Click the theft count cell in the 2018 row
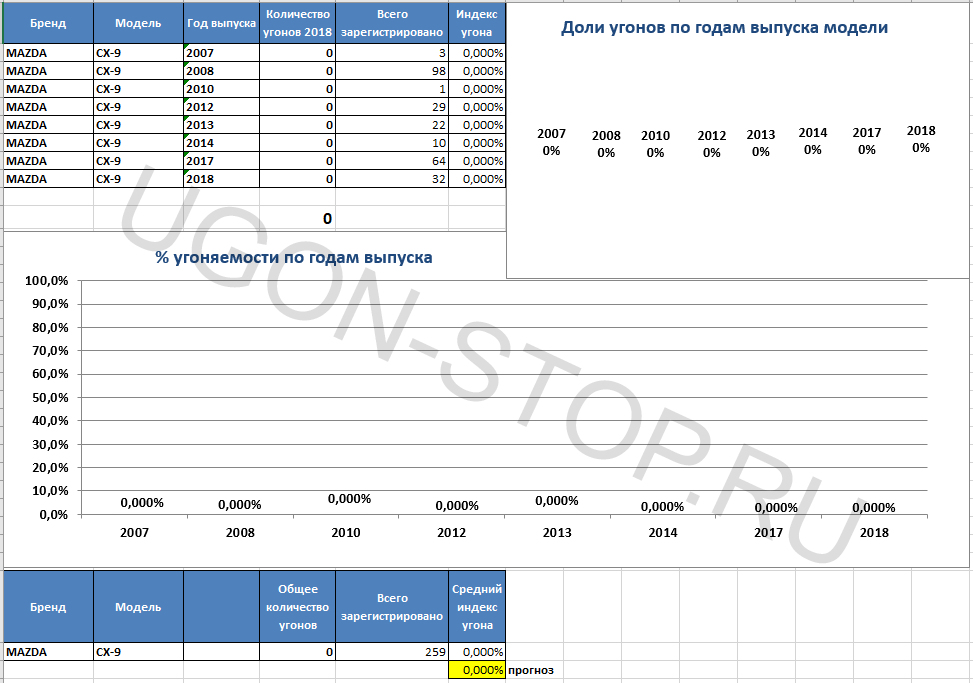 tap(297, 179)
